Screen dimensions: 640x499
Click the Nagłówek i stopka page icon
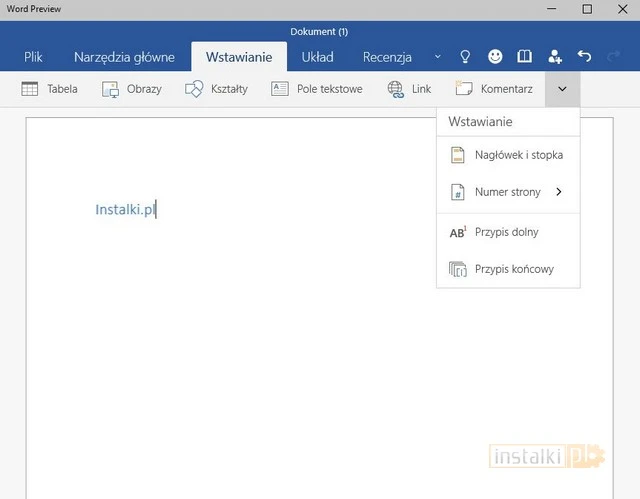tap(458, 155)
